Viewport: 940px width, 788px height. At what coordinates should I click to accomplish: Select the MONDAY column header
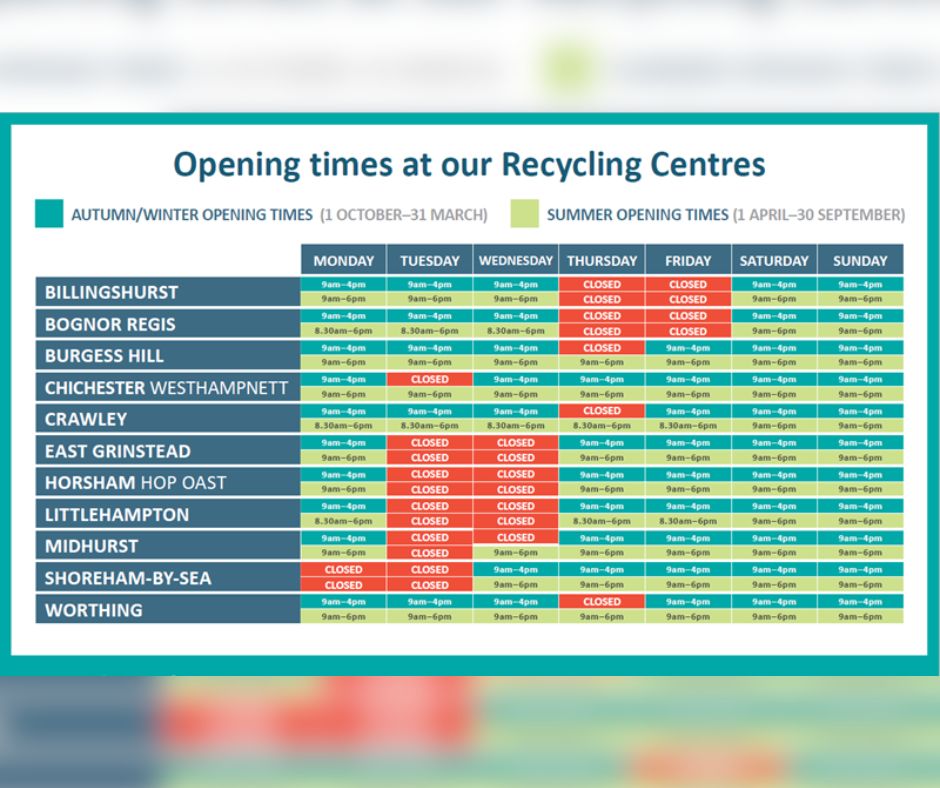pos(343,260)
